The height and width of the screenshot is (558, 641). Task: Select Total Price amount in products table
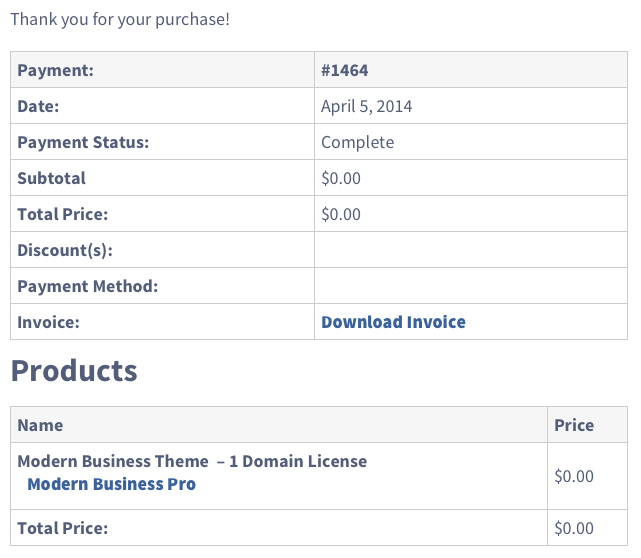(574, 528)
